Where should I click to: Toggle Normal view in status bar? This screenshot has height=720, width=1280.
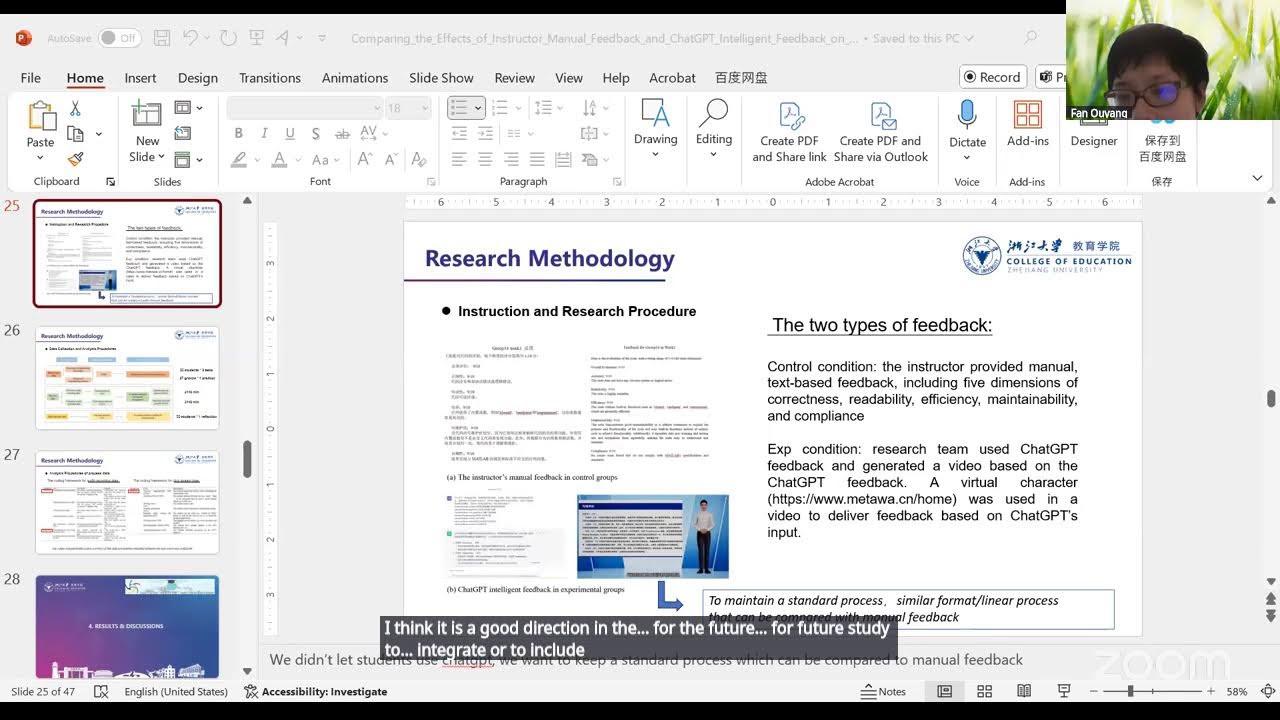[944, 691]
